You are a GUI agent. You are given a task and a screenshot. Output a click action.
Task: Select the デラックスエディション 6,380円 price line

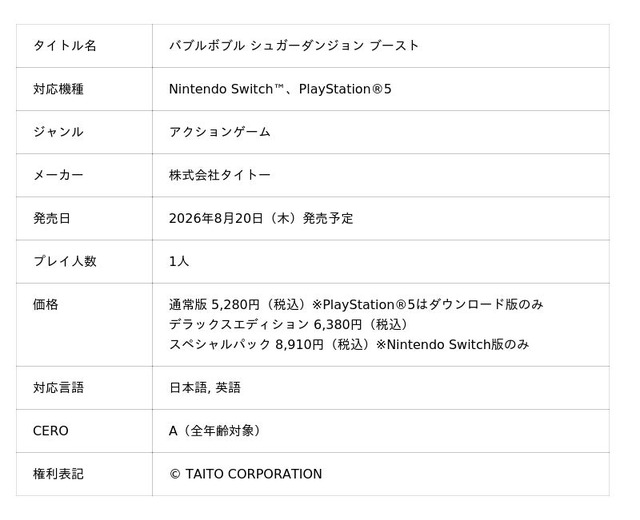tap(289, 324)
